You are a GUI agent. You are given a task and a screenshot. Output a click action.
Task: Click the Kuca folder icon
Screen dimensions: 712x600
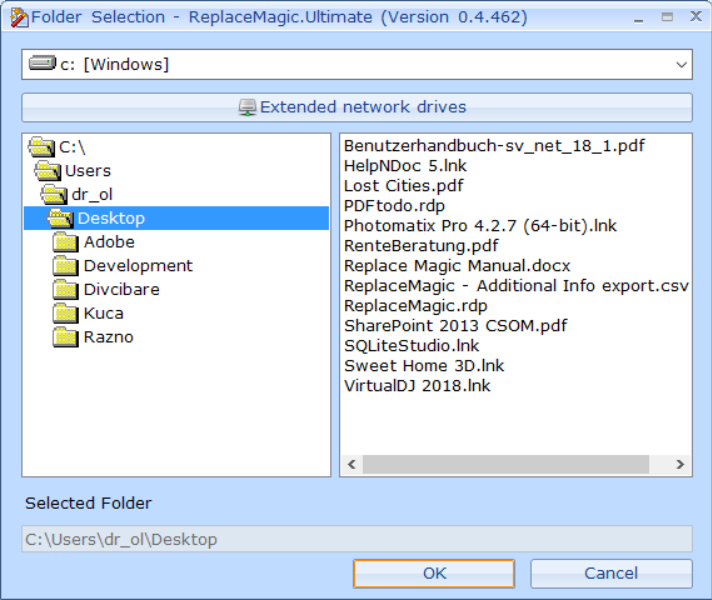[66, 314]
